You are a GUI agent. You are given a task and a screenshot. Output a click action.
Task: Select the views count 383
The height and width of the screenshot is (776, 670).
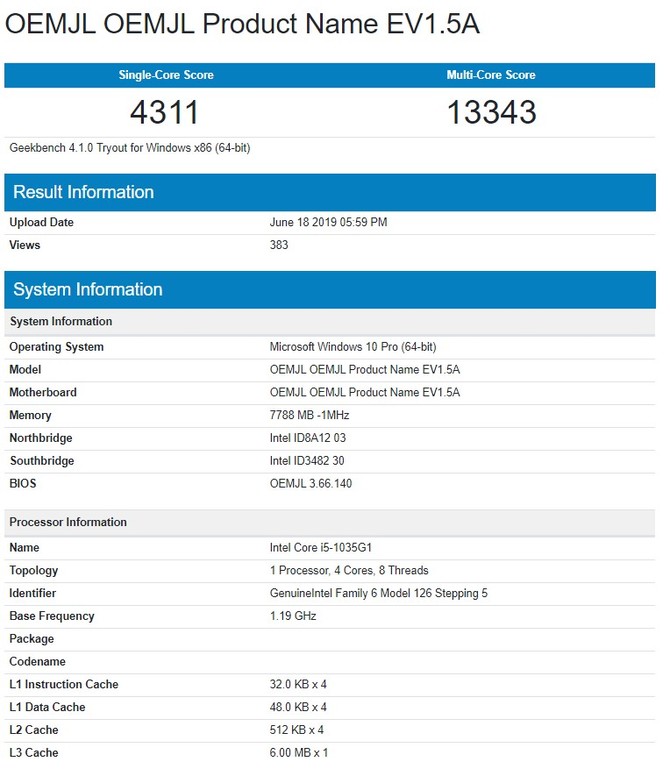[x=279, y=245]
